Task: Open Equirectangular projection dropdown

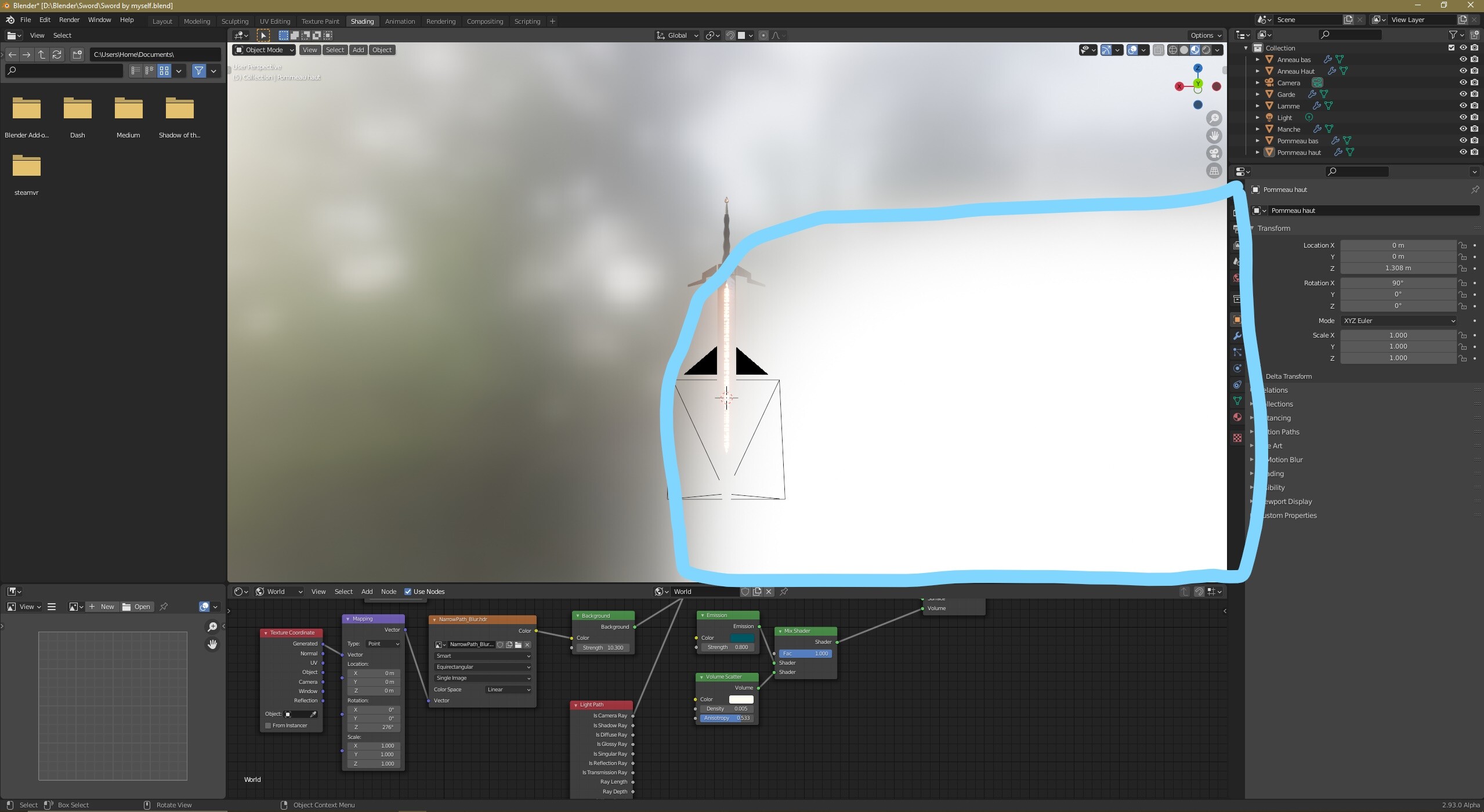Action: [x=483, y=667]
